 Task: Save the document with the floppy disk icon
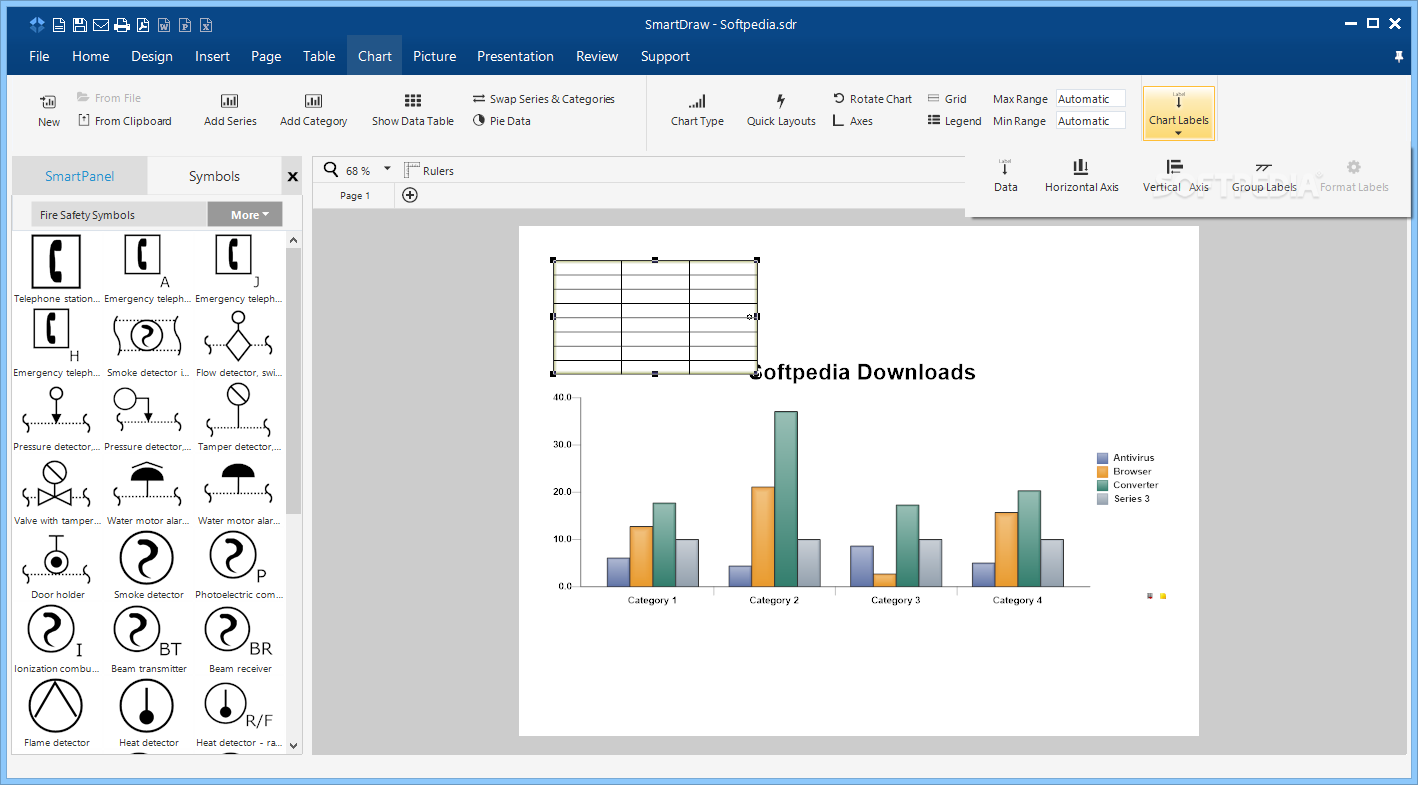coord(80,25)
